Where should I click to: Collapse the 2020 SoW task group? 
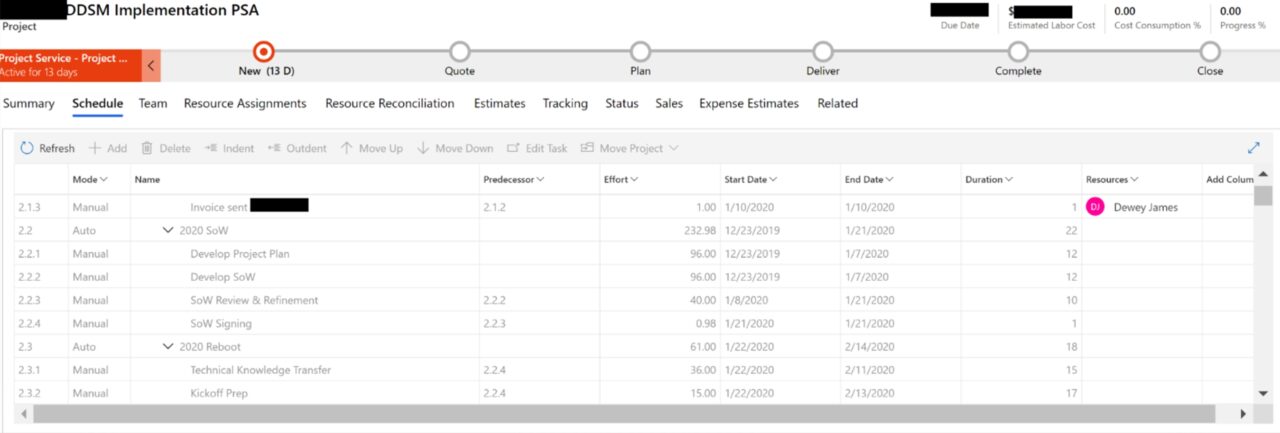(x=168, y=230)
